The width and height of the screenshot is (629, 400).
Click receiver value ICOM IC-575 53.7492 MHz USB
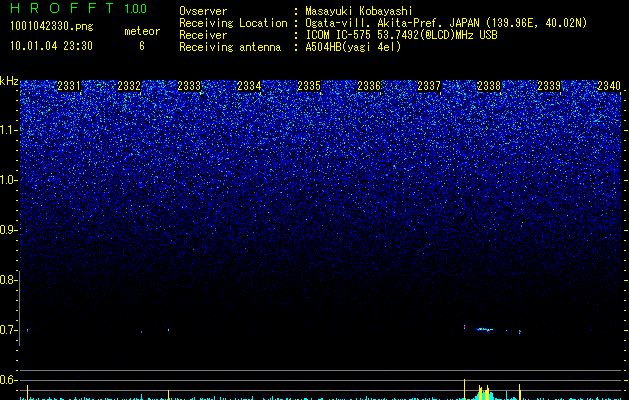(x=402, y=35)
